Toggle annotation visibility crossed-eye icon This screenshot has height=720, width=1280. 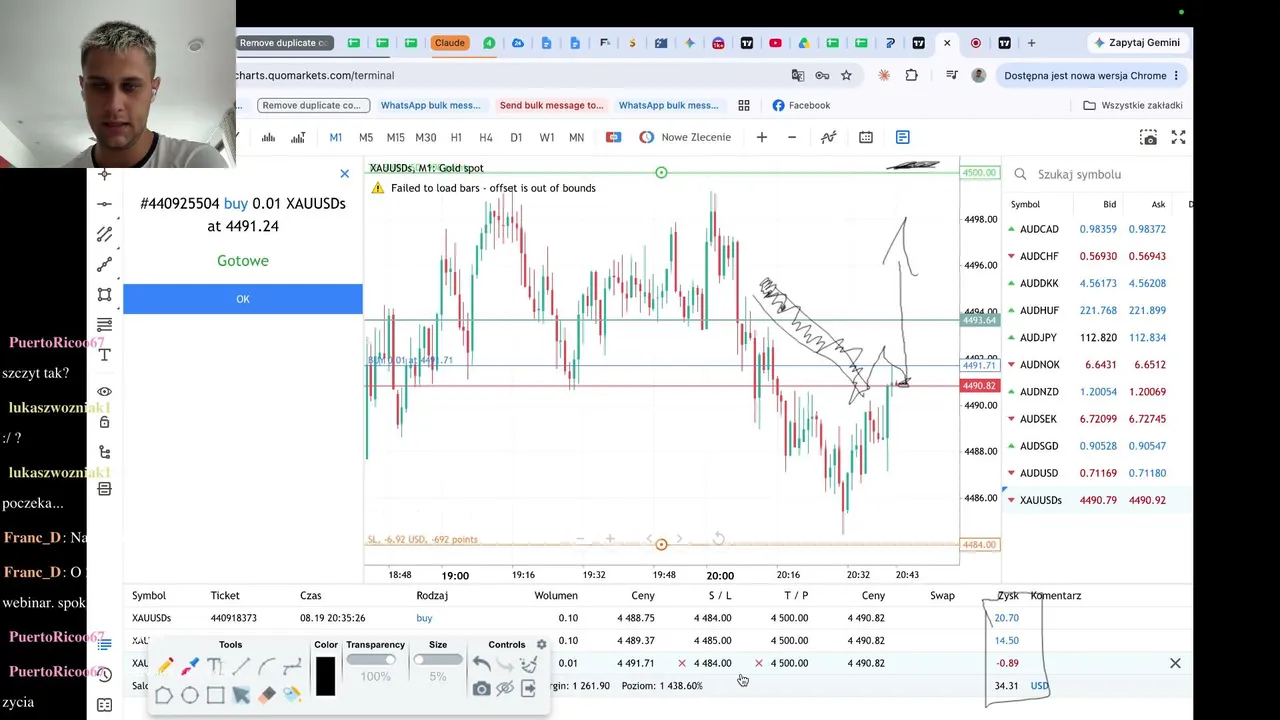(505, 688)
